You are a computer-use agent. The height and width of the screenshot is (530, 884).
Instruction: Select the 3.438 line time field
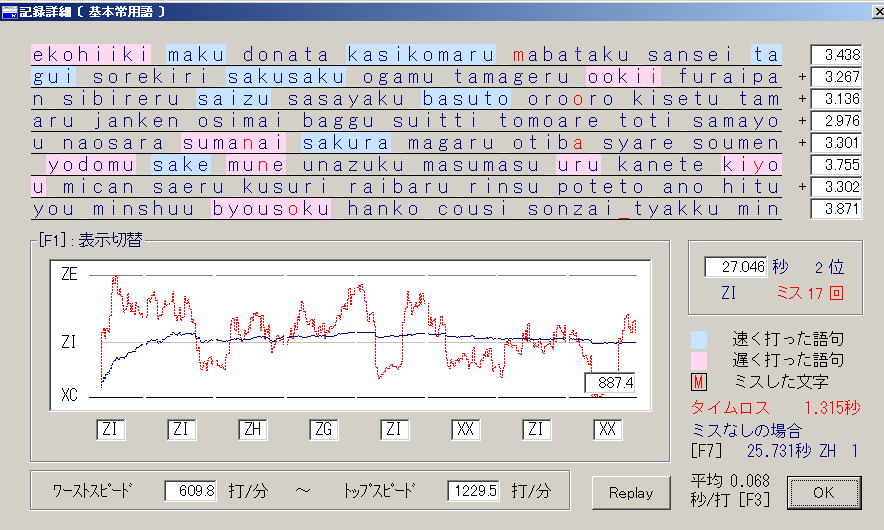pos(836,55)
